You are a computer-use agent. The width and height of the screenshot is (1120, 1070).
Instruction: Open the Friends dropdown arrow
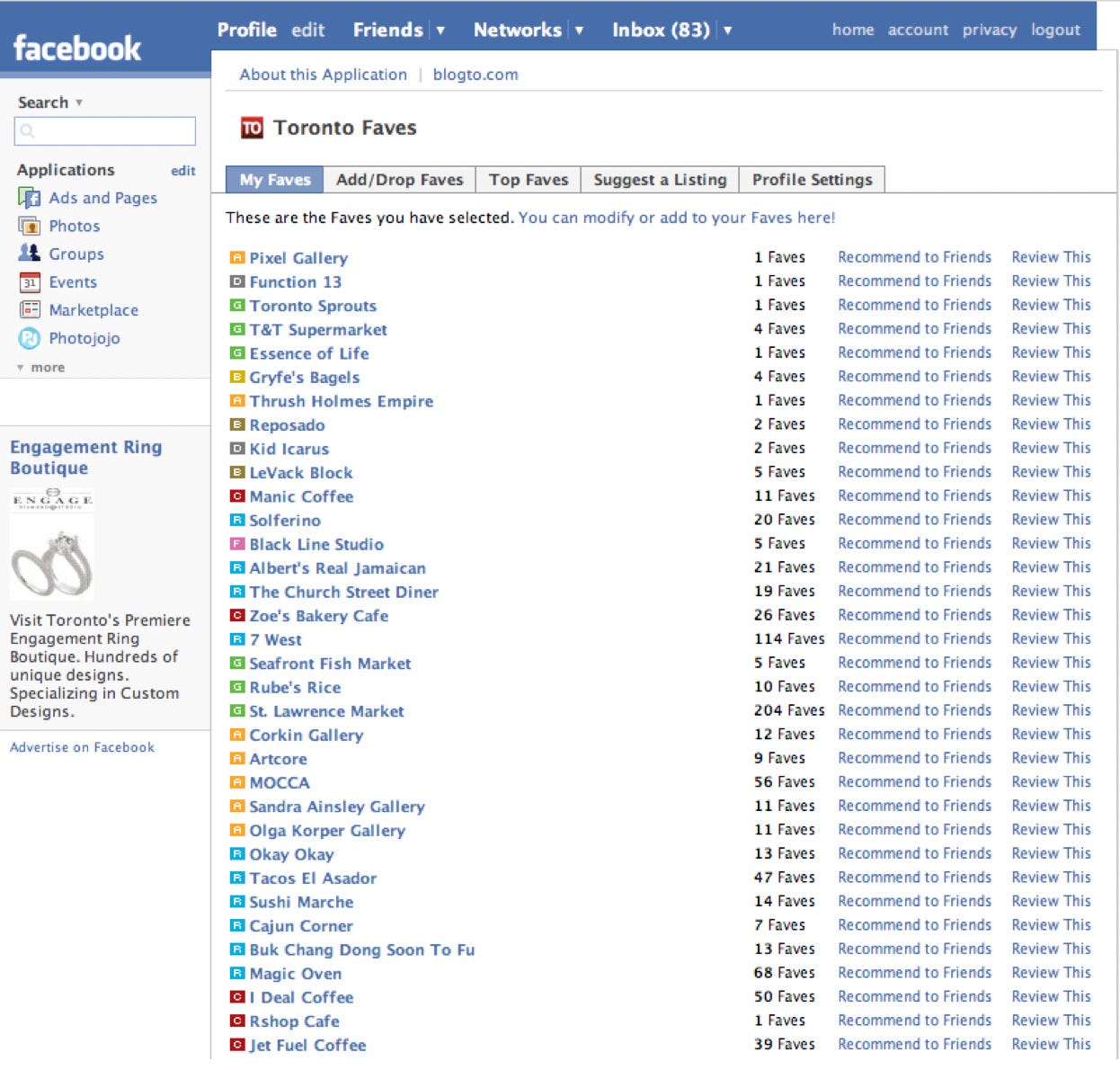coord(440,31)
